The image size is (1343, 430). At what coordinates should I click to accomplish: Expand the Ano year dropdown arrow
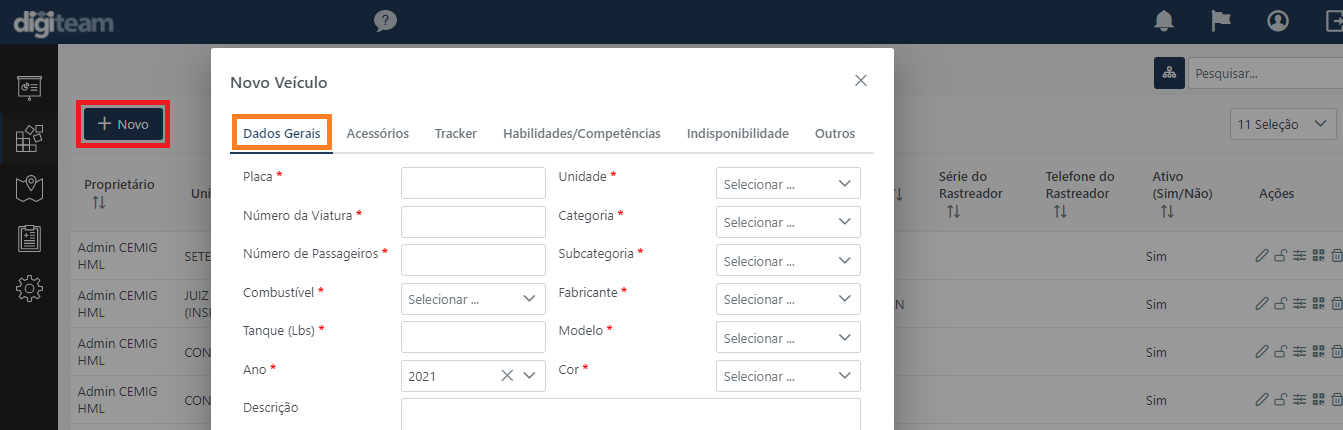531,376
